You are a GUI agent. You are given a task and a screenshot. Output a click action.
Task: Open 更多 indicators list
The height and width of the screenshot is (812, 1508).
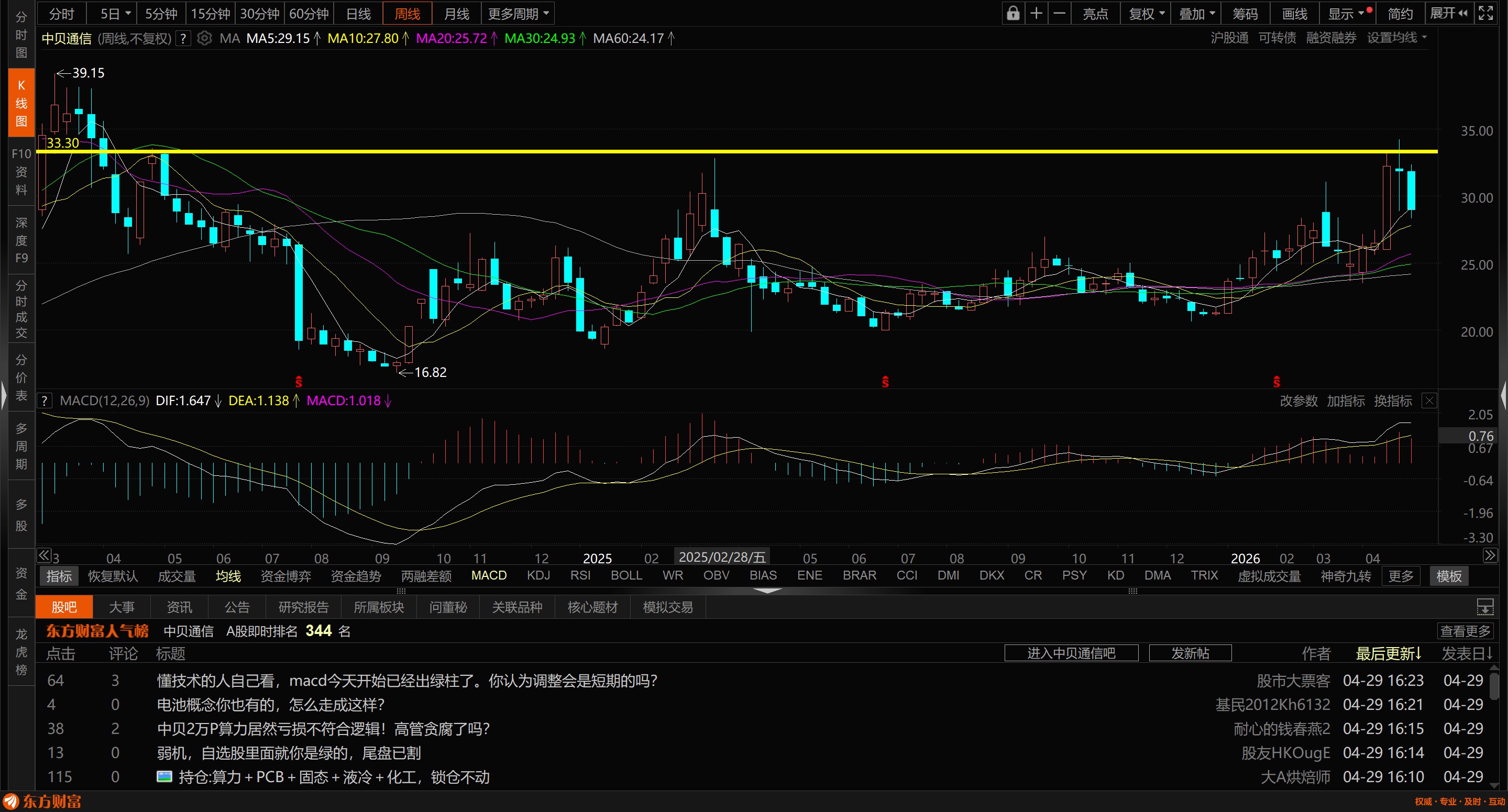(x=1401, y=576)
